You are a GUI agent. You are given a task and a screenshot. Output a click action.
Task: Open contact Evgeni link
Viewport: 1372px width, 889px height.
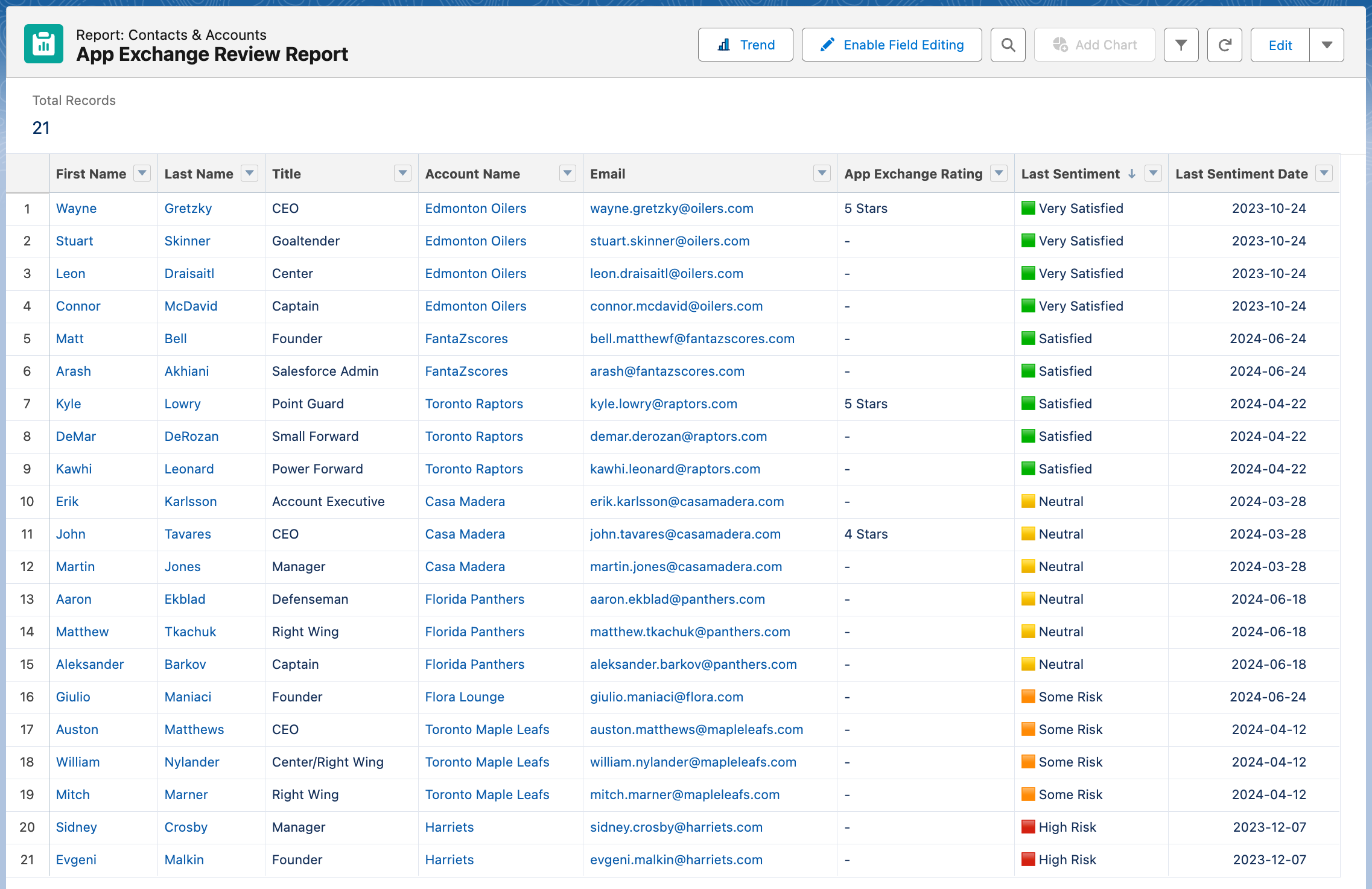(76, 859)
